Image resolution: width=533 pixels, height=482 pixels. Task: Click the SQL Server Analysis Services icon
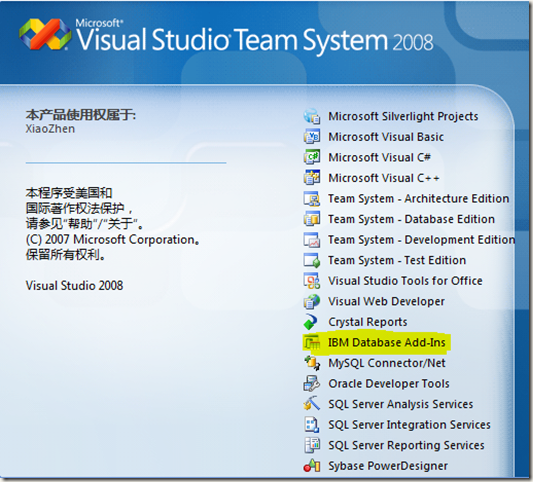(x=312, y=404)
